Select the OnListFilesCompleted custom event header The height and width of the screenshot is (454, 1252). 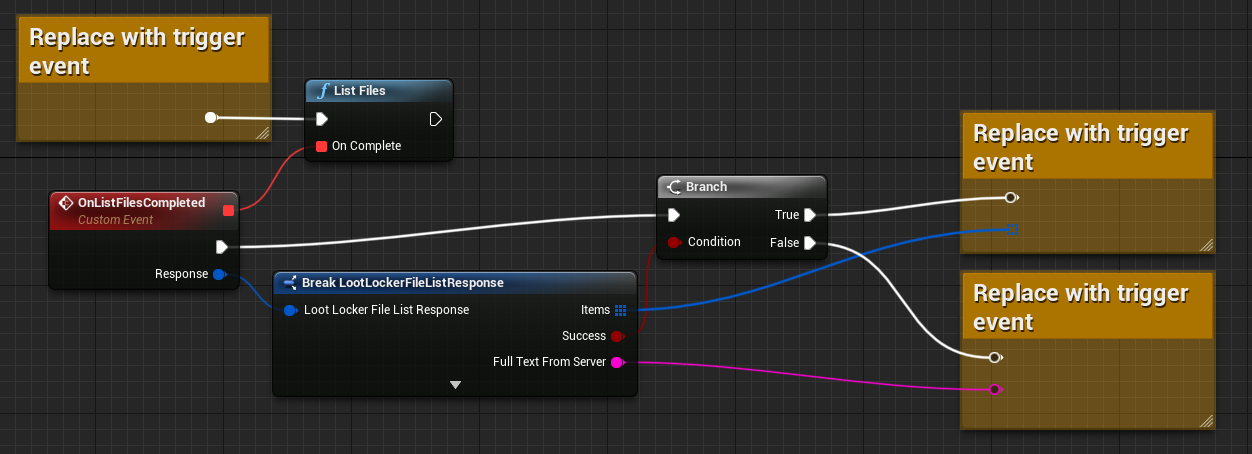coord(141,203)
